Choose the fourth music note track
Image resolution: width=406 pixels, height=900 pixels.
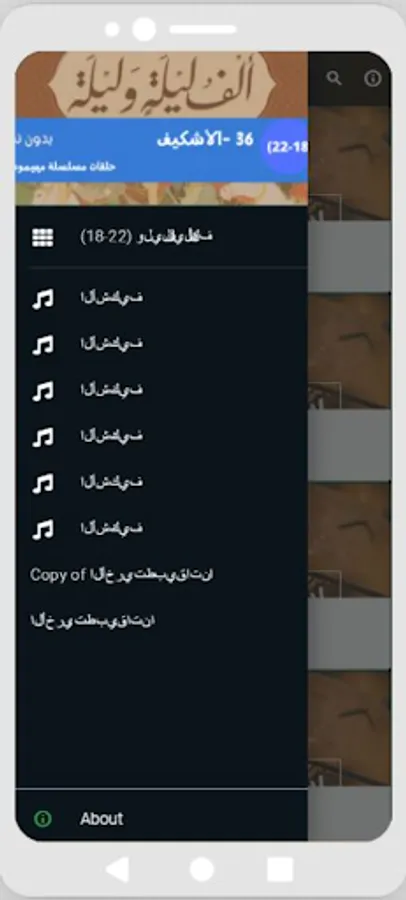pos(42,437)
